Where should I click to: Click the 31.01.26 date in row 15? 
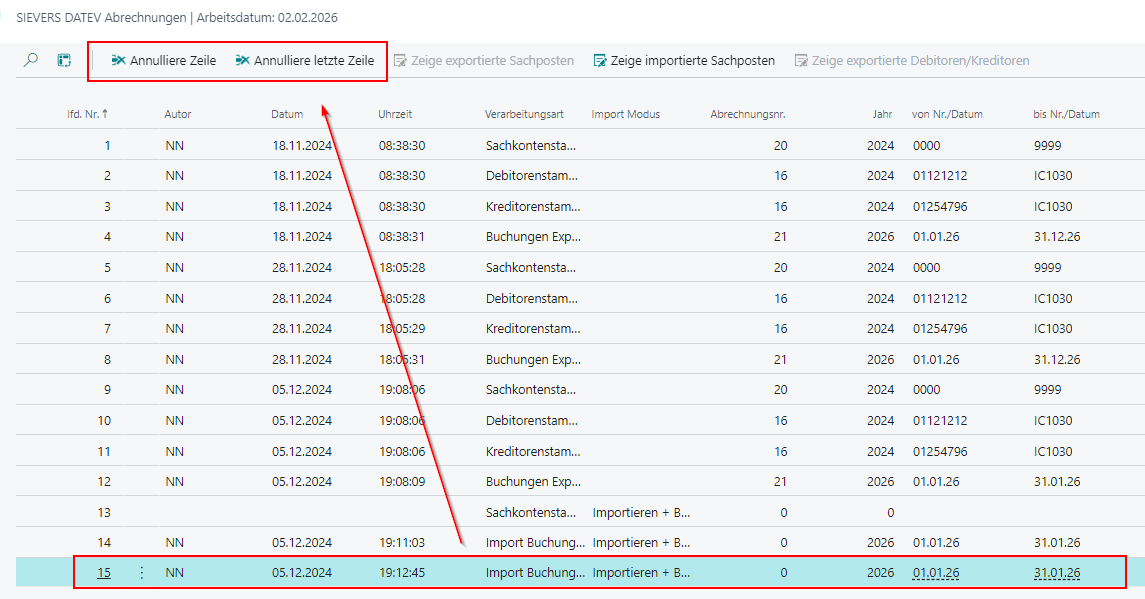(1057, 573)
